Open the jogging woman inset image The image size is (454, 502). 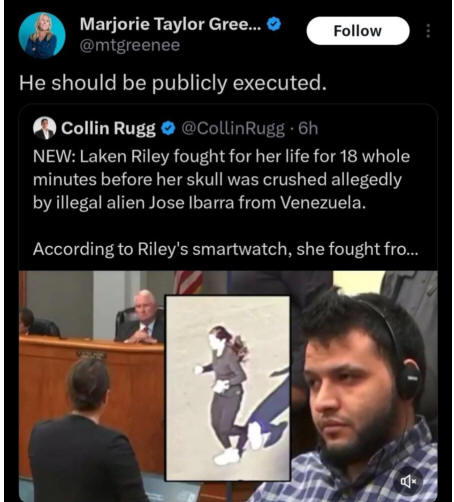coord(228,388)
